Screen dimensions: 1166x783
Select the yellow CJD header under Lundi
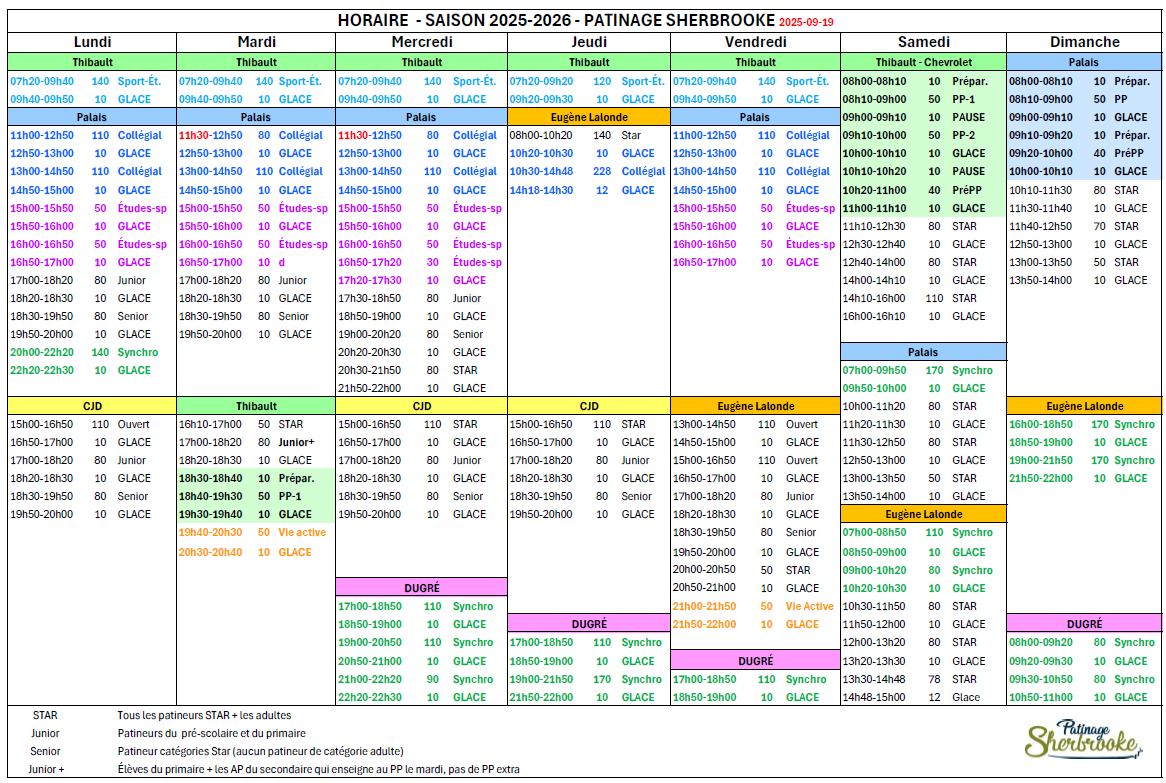click(92, 406)
